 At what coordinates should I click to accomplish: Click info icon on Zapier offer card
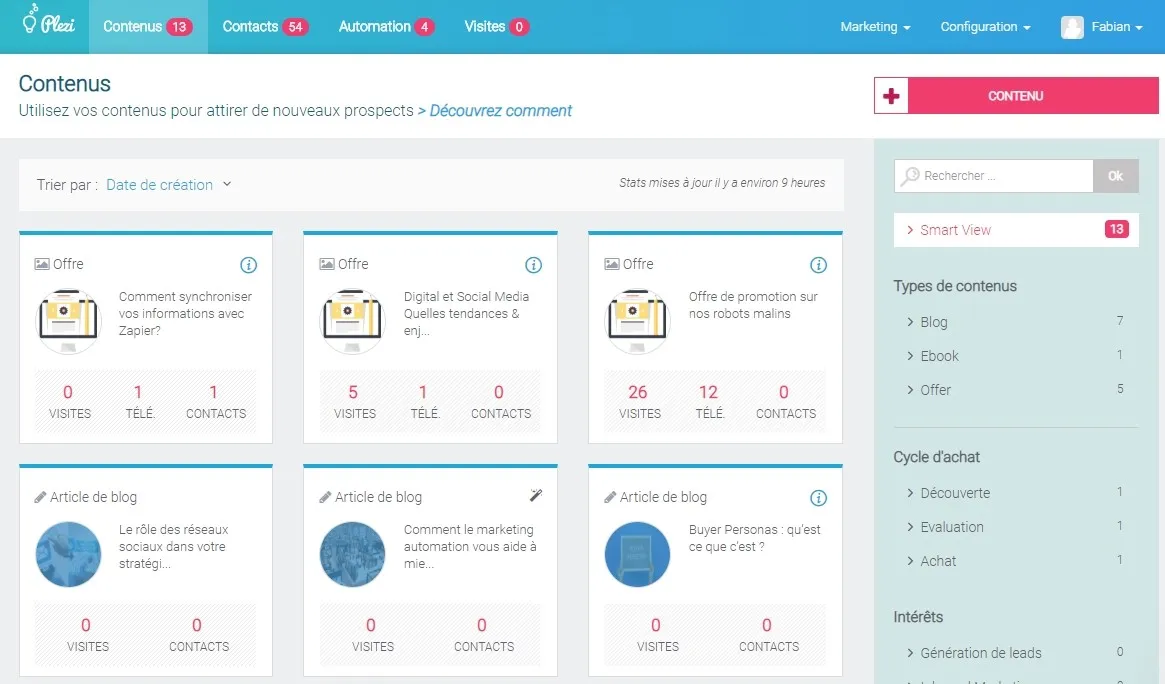click(249, 265)
